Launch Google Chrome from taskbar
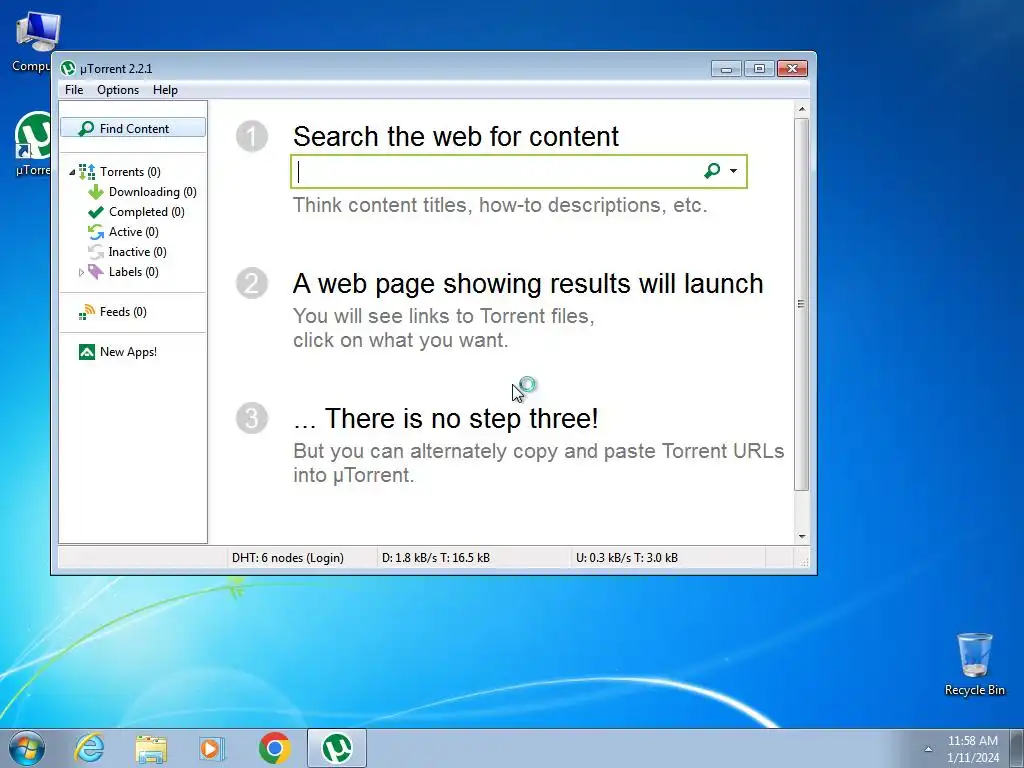1024x768 pixels. tap(275, 748)
